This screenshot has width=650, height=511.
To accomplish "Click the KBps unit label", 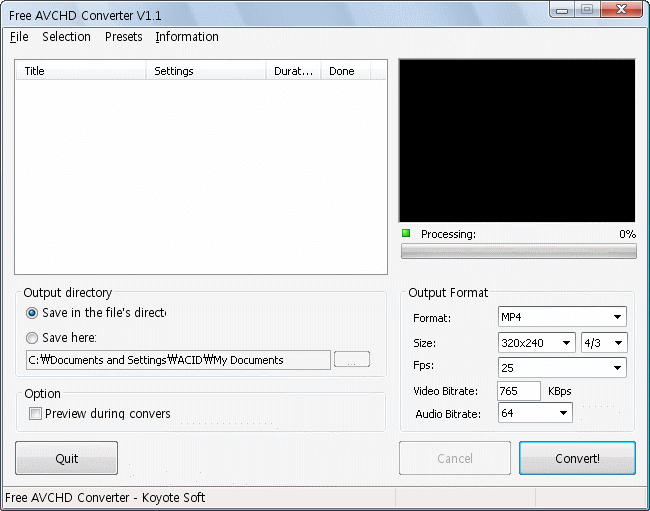I will [x=560, y=391].
